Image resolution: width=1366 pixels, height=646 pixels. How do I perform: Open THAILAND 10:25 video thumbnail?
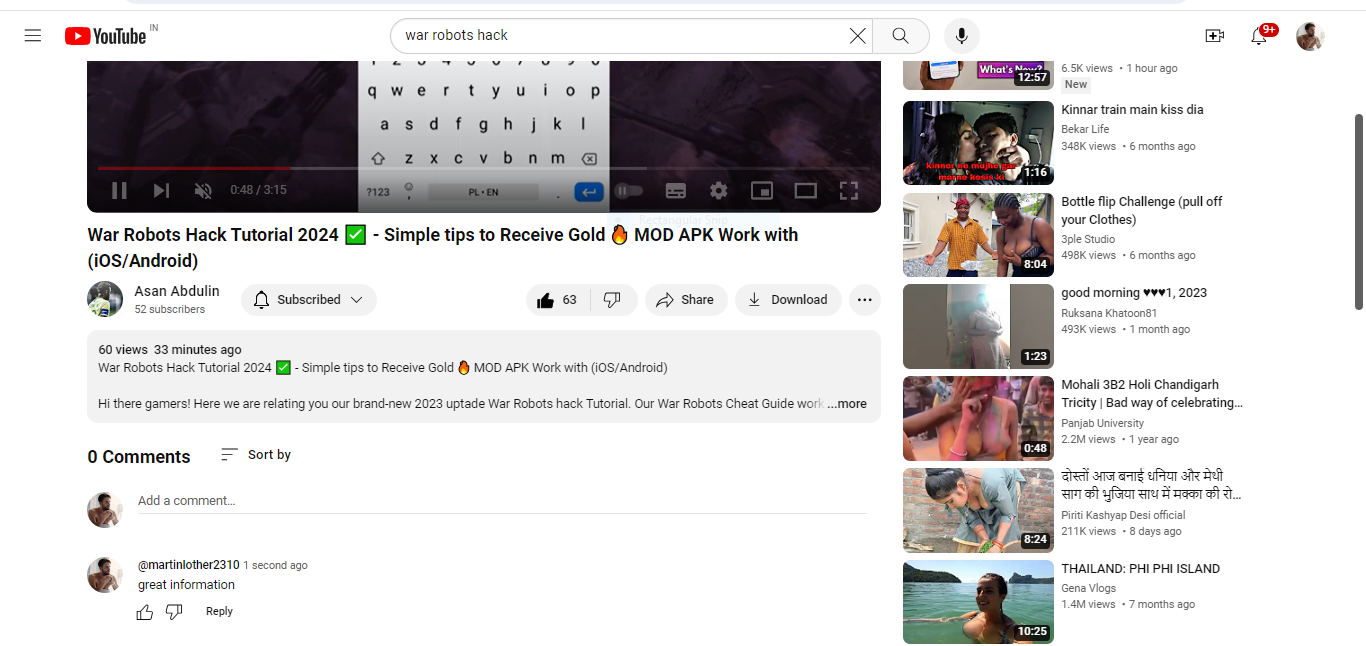[978, 602]
